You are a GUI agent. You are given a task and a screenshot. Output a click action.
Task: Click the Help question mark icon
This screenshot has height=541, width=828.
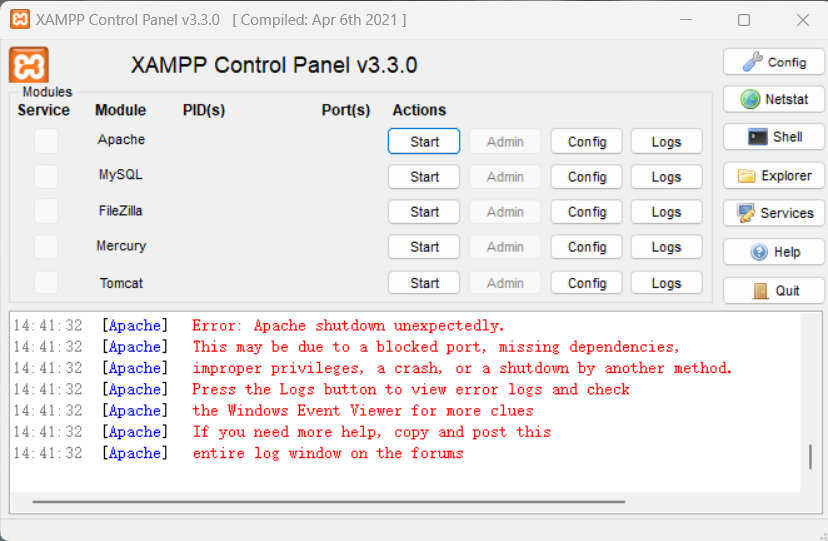[759, 252]
